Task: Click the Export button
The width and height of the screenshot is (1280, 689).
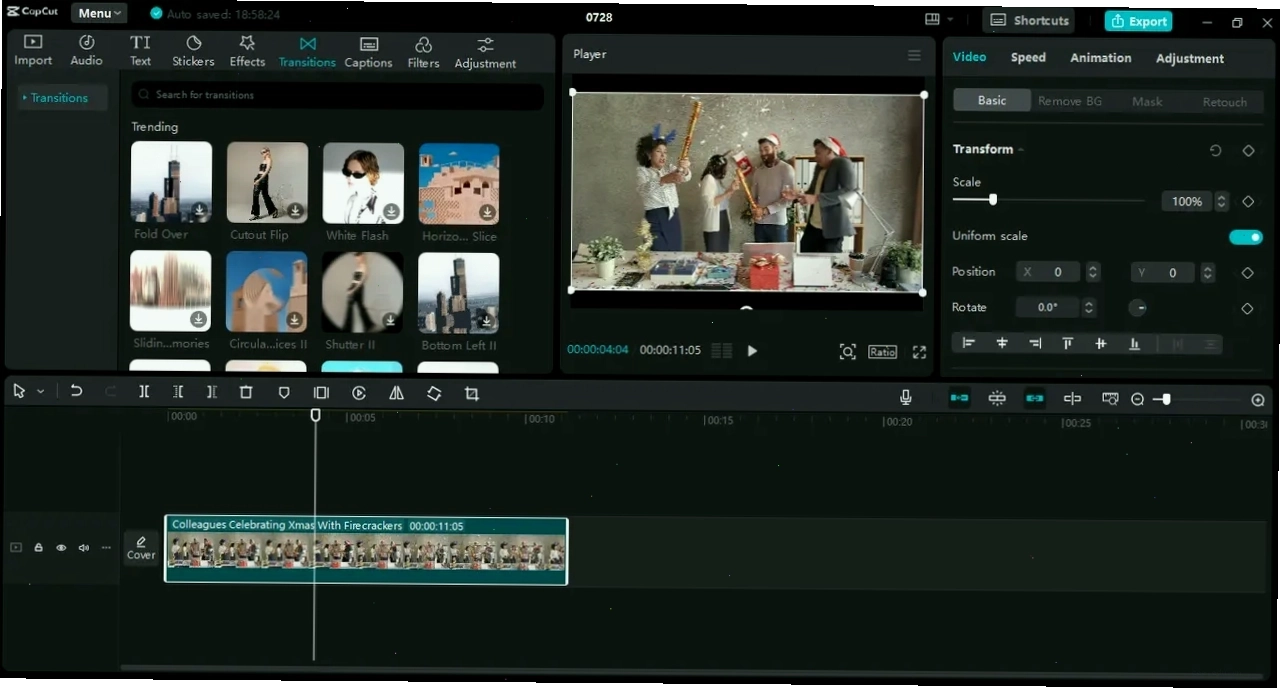Action: click(x=1139, y=21)
